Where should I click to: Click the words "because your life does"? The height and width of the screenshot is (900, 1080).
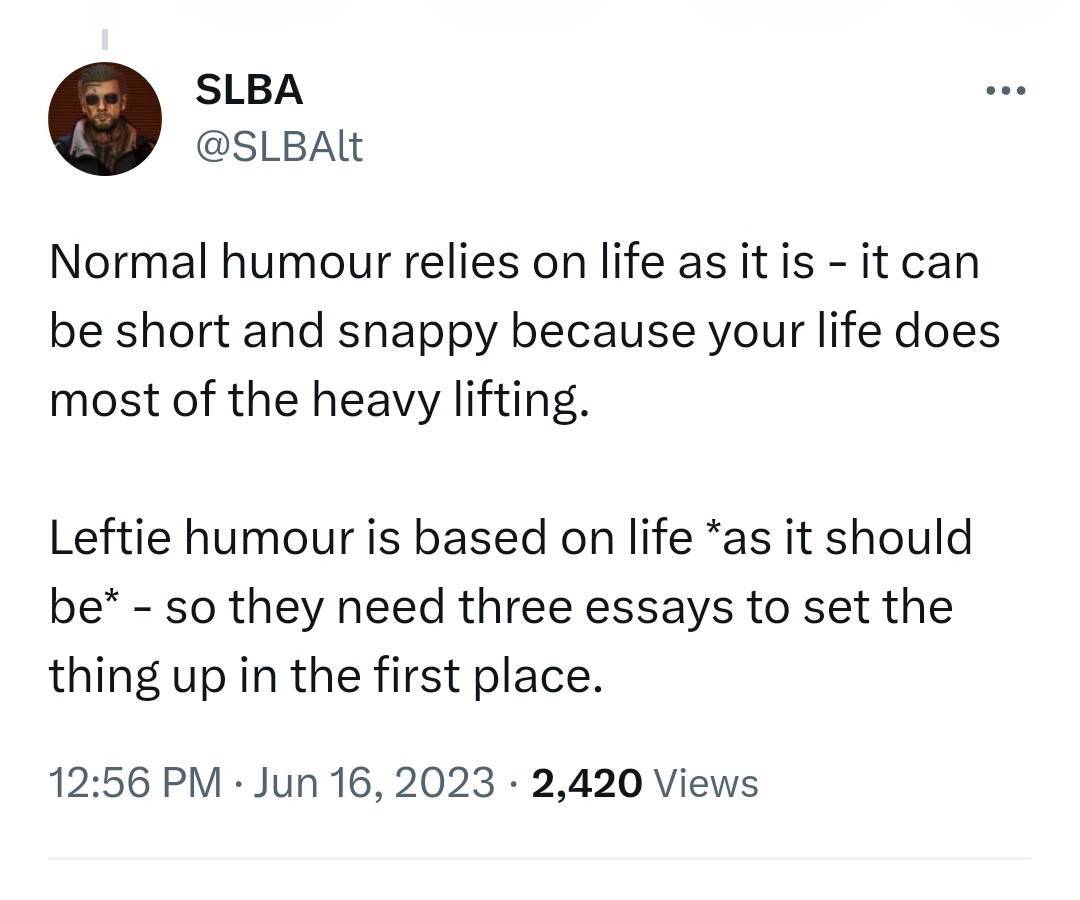click(x=755, y=332)
